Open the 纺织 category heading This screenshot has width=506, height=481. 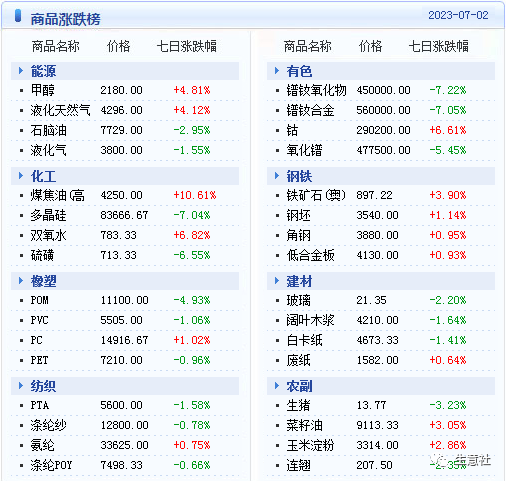coord(43,386)
